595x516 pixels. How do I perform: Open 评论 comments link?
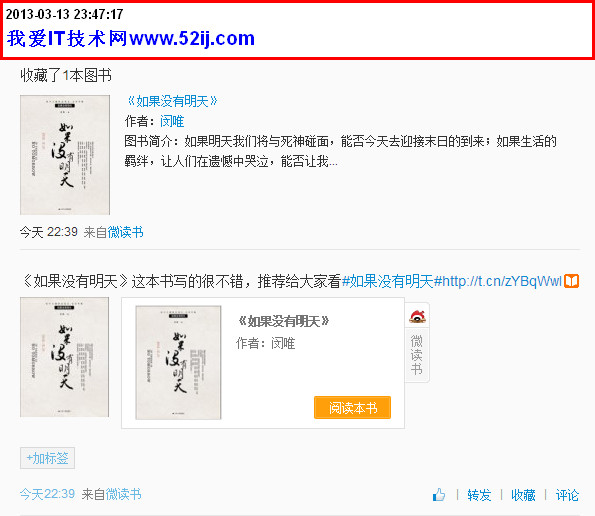(x=567, y=495)
